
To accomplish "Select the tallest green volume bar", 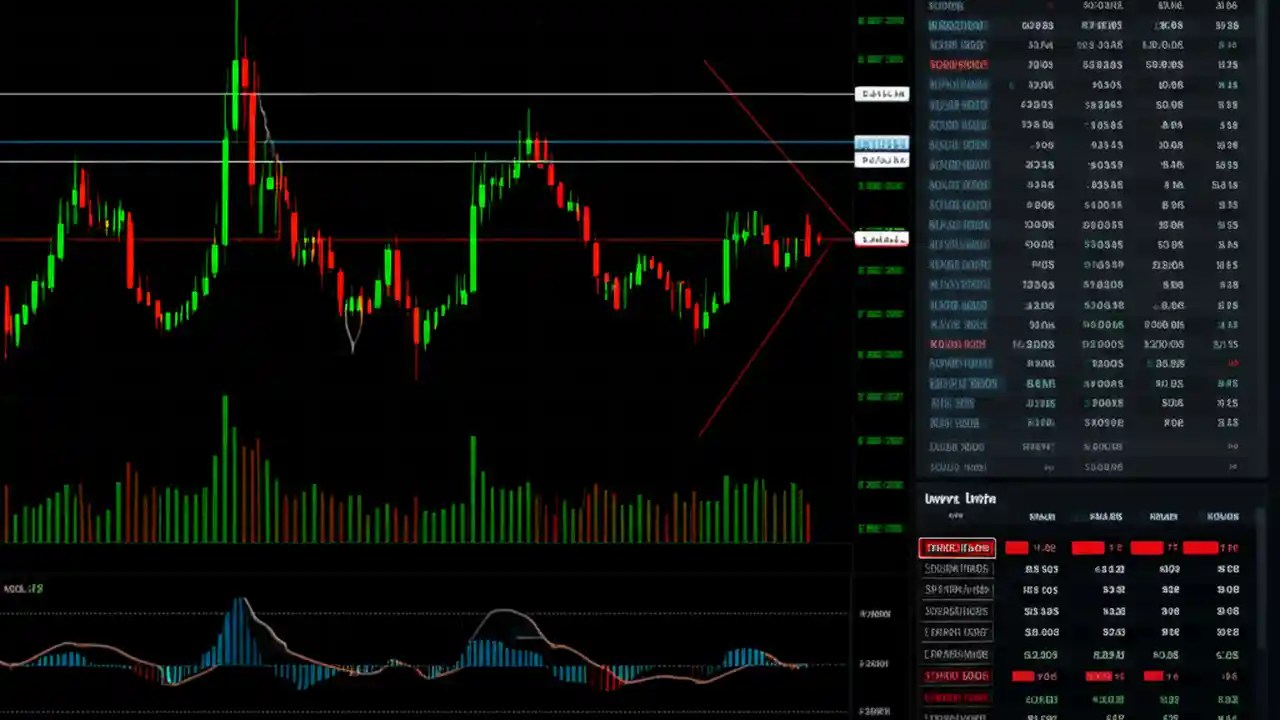I will tap(225, 465).
